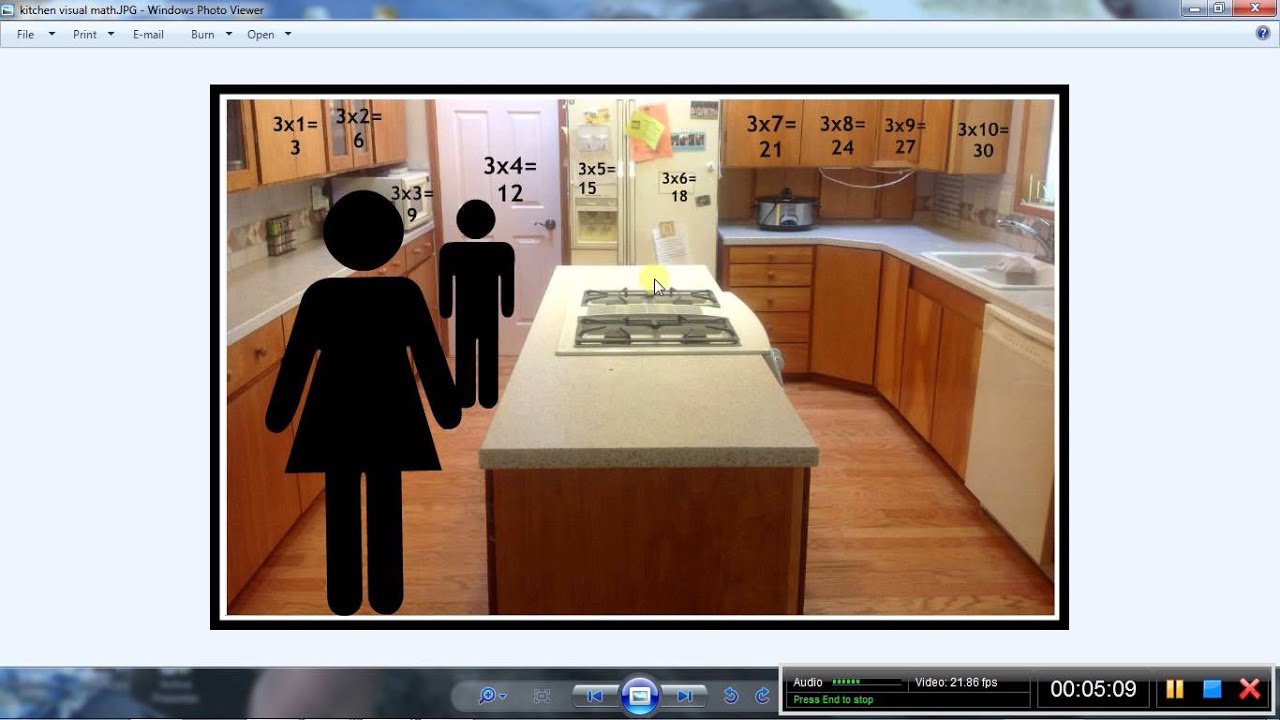
Task: Maximize the Photo Viewer window
Action: [1219, 8]
